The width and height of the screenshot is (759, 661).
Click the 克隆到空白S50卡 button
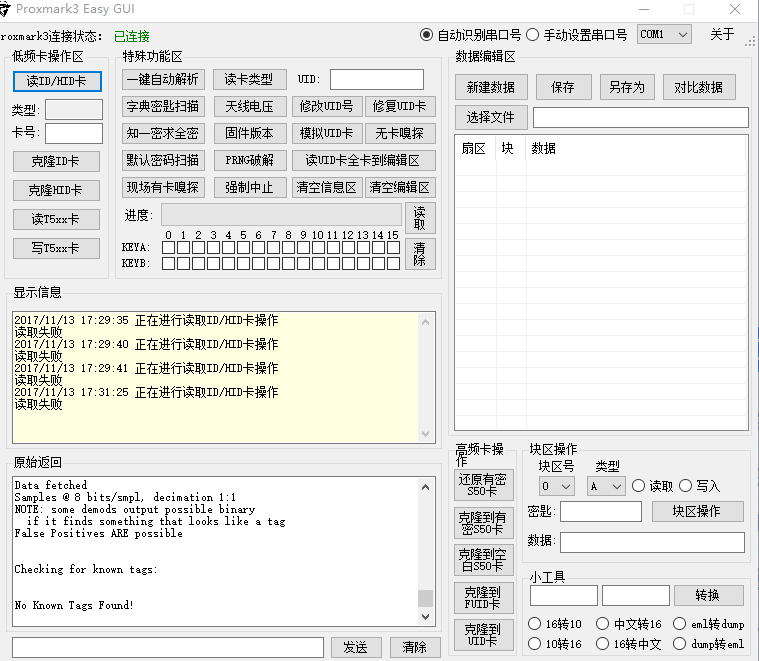pyautogui.click(x=483, y=560)
